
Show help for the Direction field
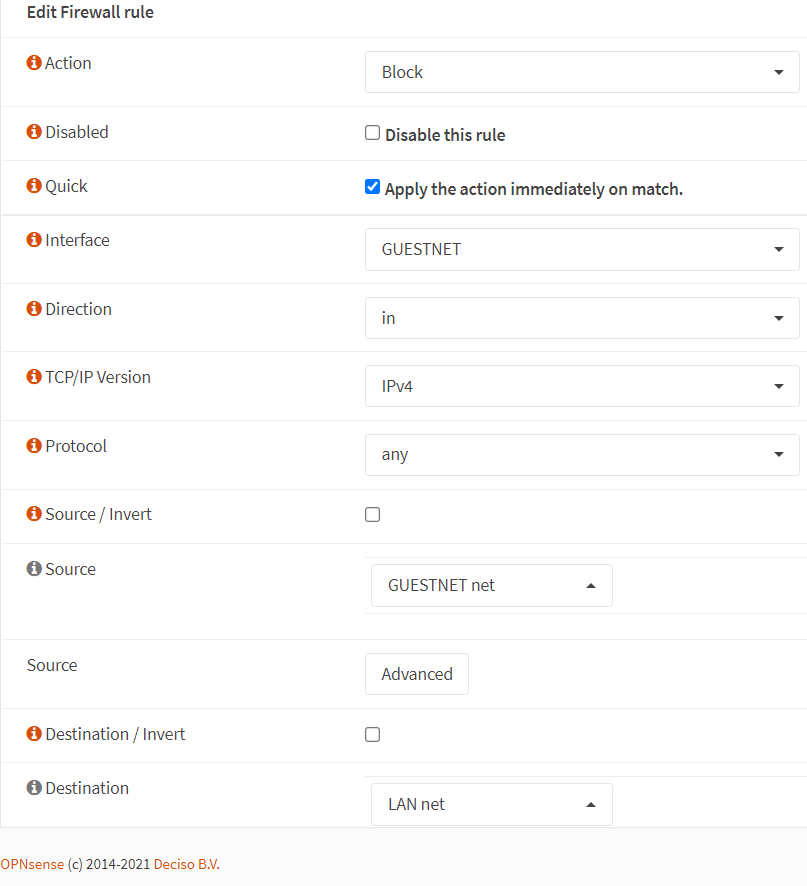click(34, 309)
